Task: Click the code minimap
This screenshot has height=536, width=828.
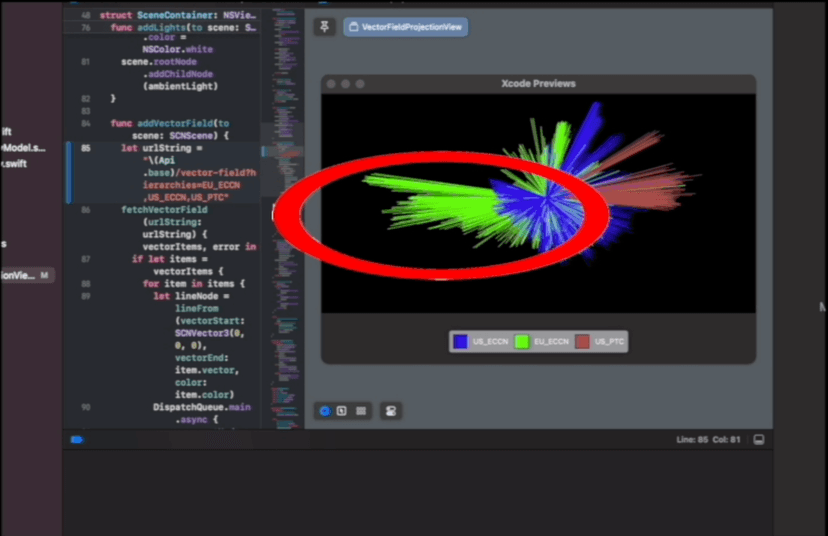Action: pyautogui.click(x=287, y=200)
